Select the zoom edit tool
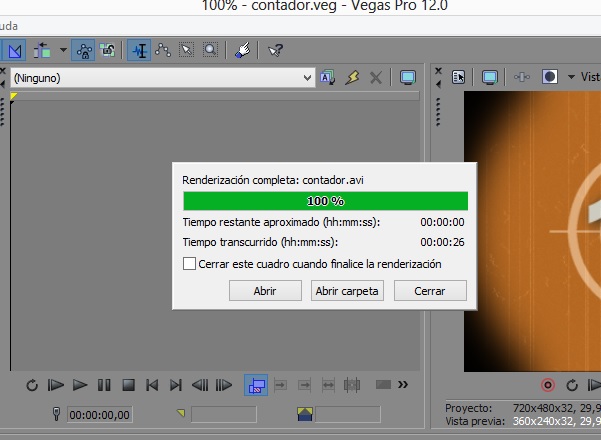Viewport: 601px width, 440px height. point(210,50)
